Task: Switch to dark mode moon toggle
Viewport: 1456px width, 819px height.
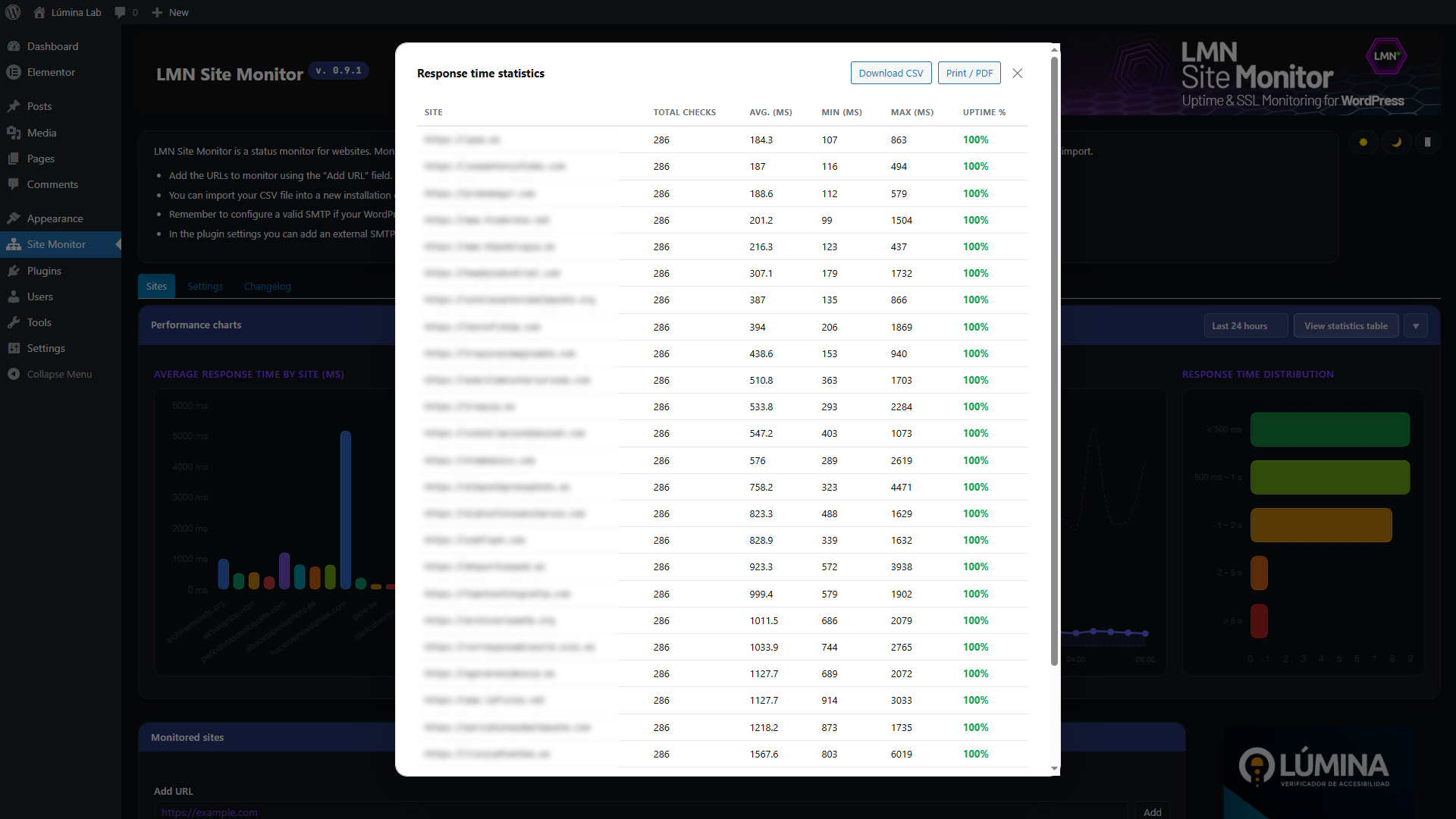Action: coord(1396,142)
